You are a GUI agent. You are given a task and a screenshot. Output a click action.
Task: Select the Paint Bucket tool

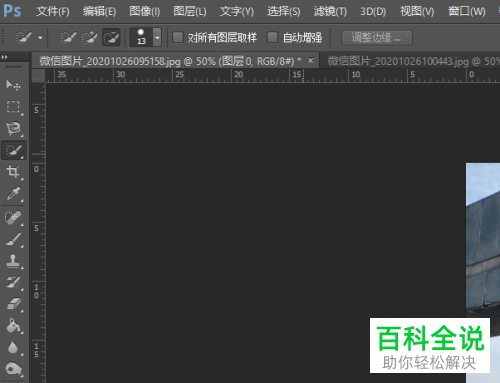coord(13,326)
